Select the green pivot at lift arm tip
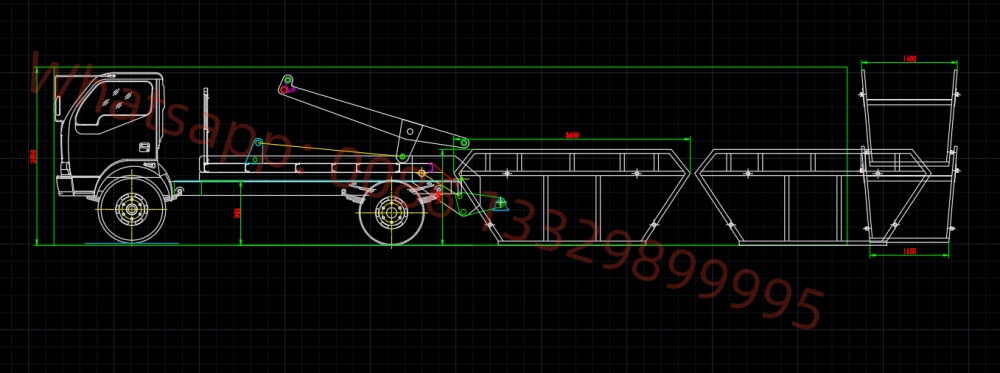Screen dimensions: 1000x373 tap(465, 143)
